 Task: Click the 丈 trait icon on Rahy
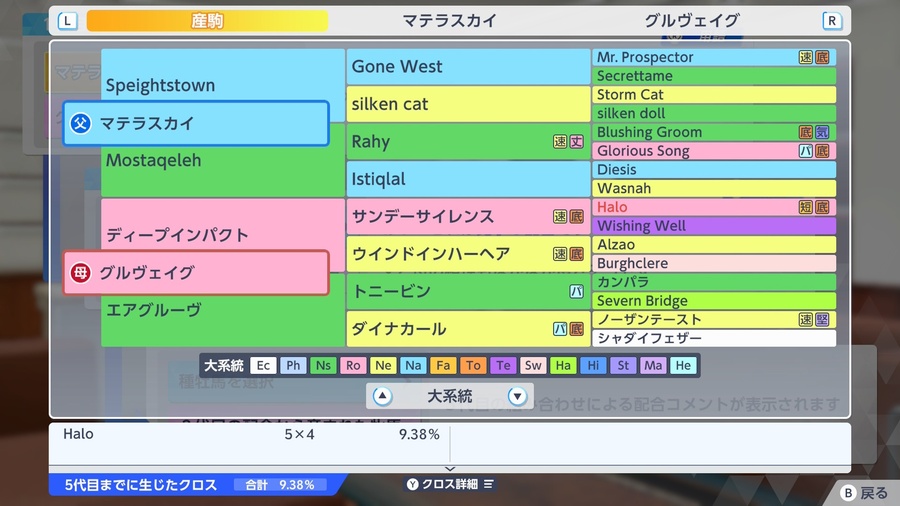(x=576, y=142)
